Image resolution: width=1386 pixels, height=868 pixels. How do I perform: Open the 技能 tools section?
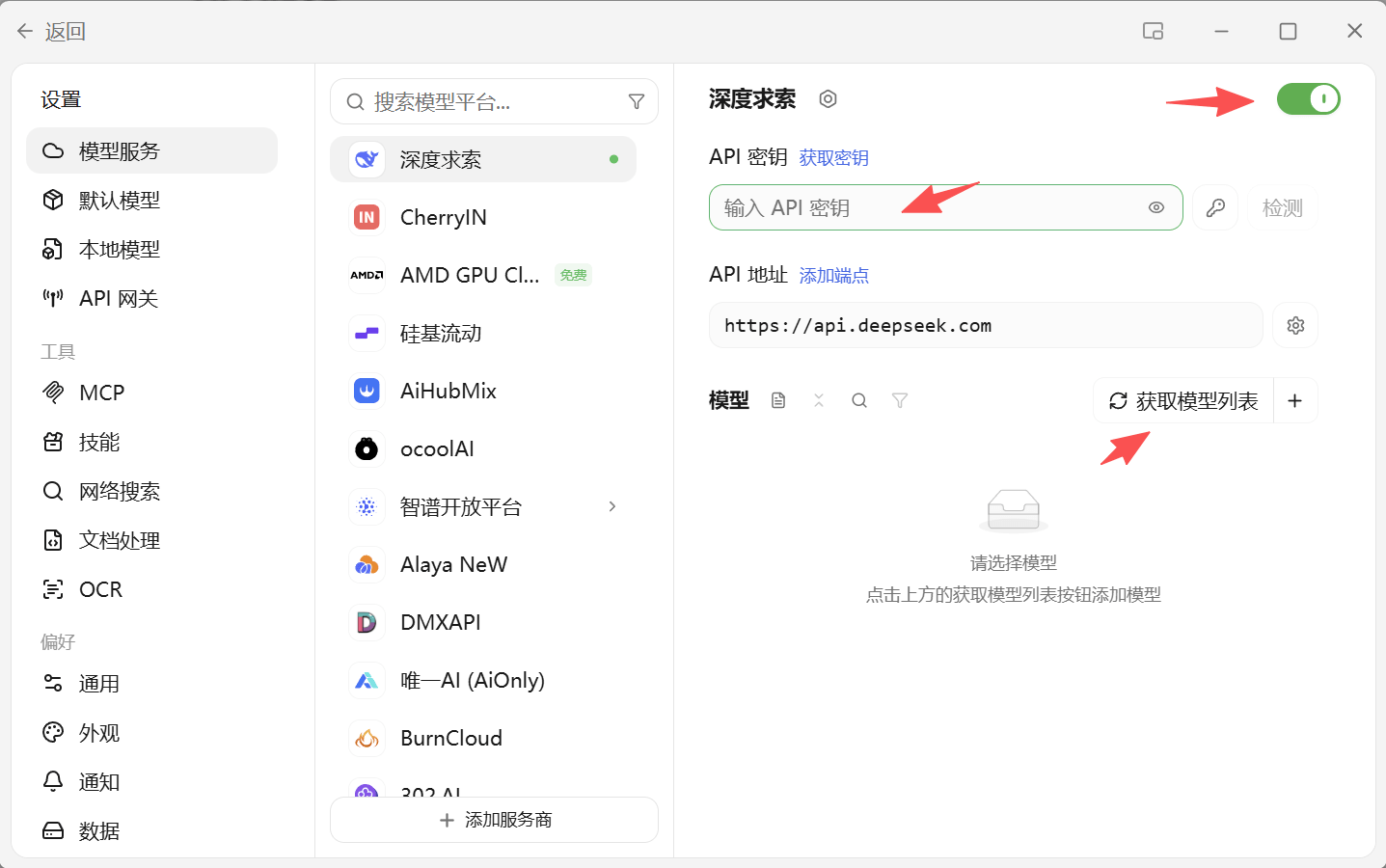[x=151, y=442]
